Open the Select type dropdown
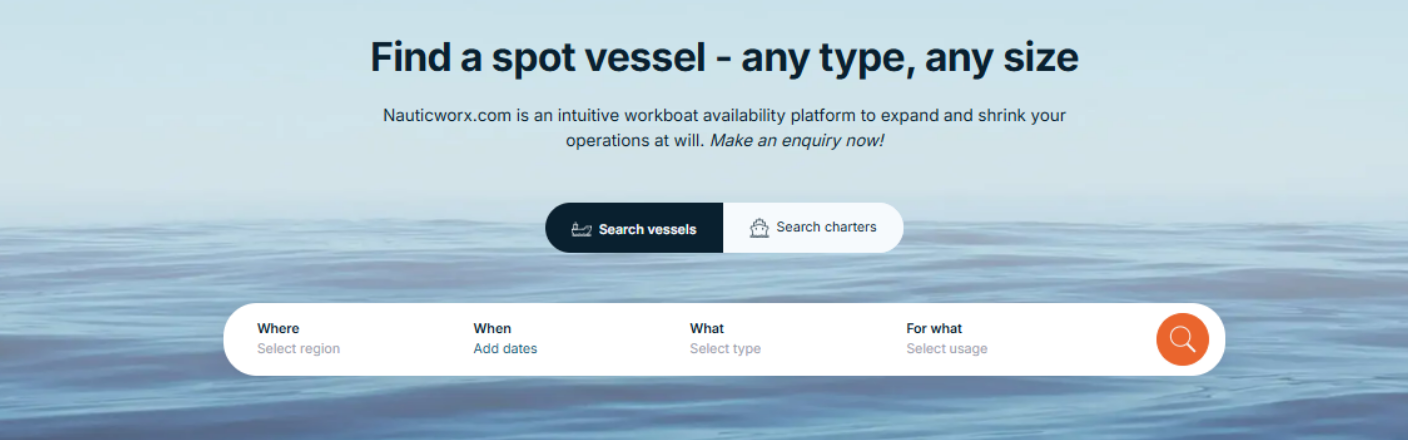 (x=725, y=349)
